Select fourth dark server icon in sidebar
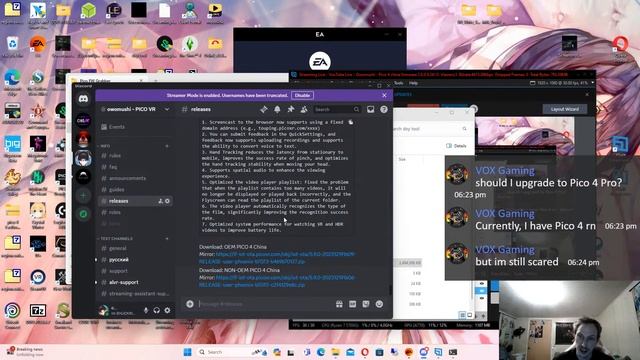This screenshot has width=640, height=360. point(83,176)
